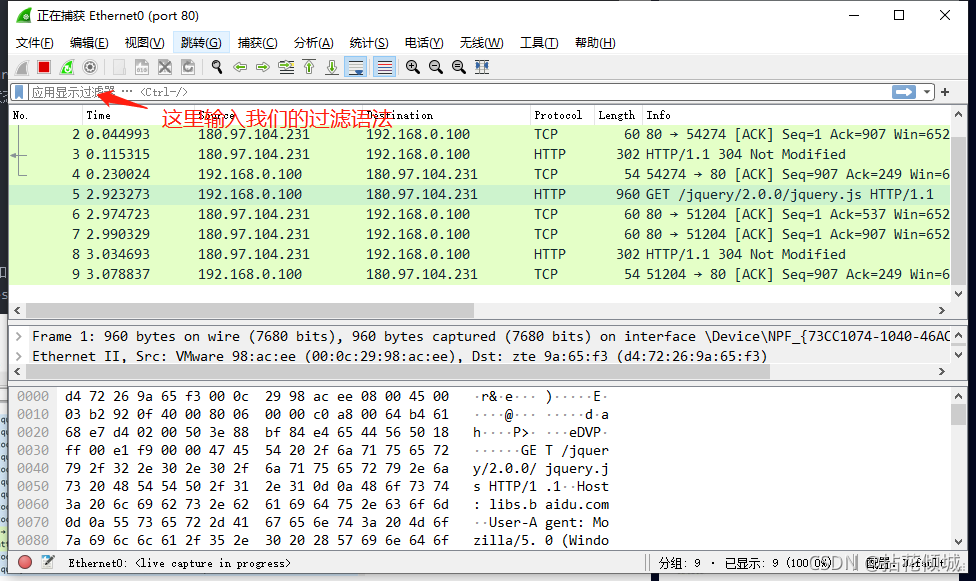This screenshot has height=581, width=976.
Task: Open the 捕获(C) menu
Action: [x=258, y=42]
